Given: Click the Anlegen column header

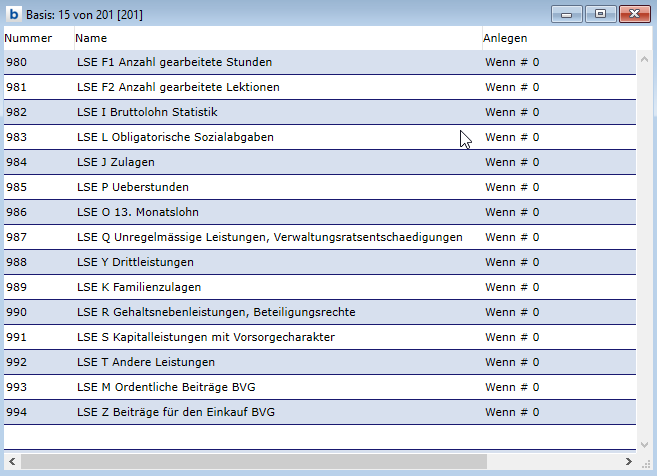Looking at the screenshot, I should (x=505, y=38).
